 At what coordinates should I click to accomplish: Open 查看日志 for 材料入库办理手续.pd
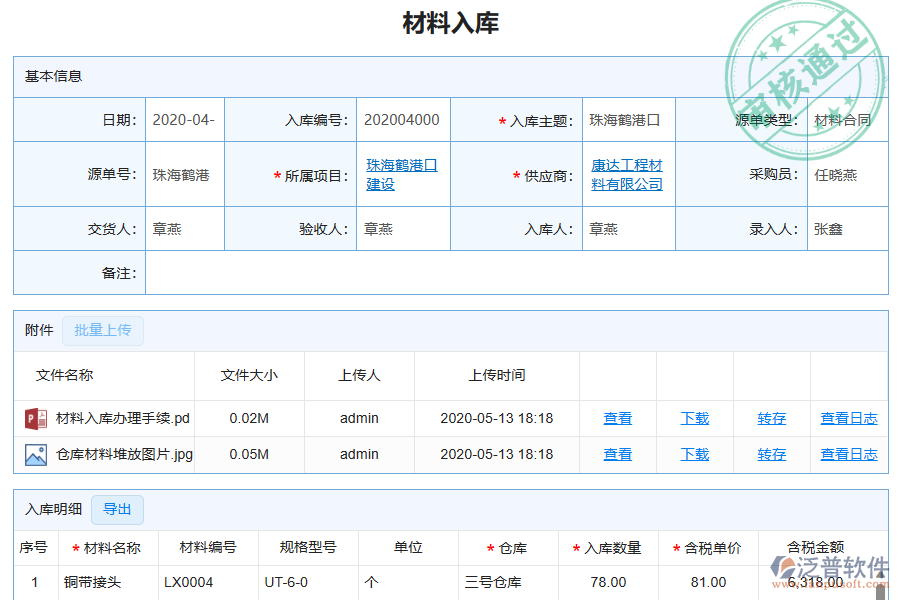coord(848,418)
